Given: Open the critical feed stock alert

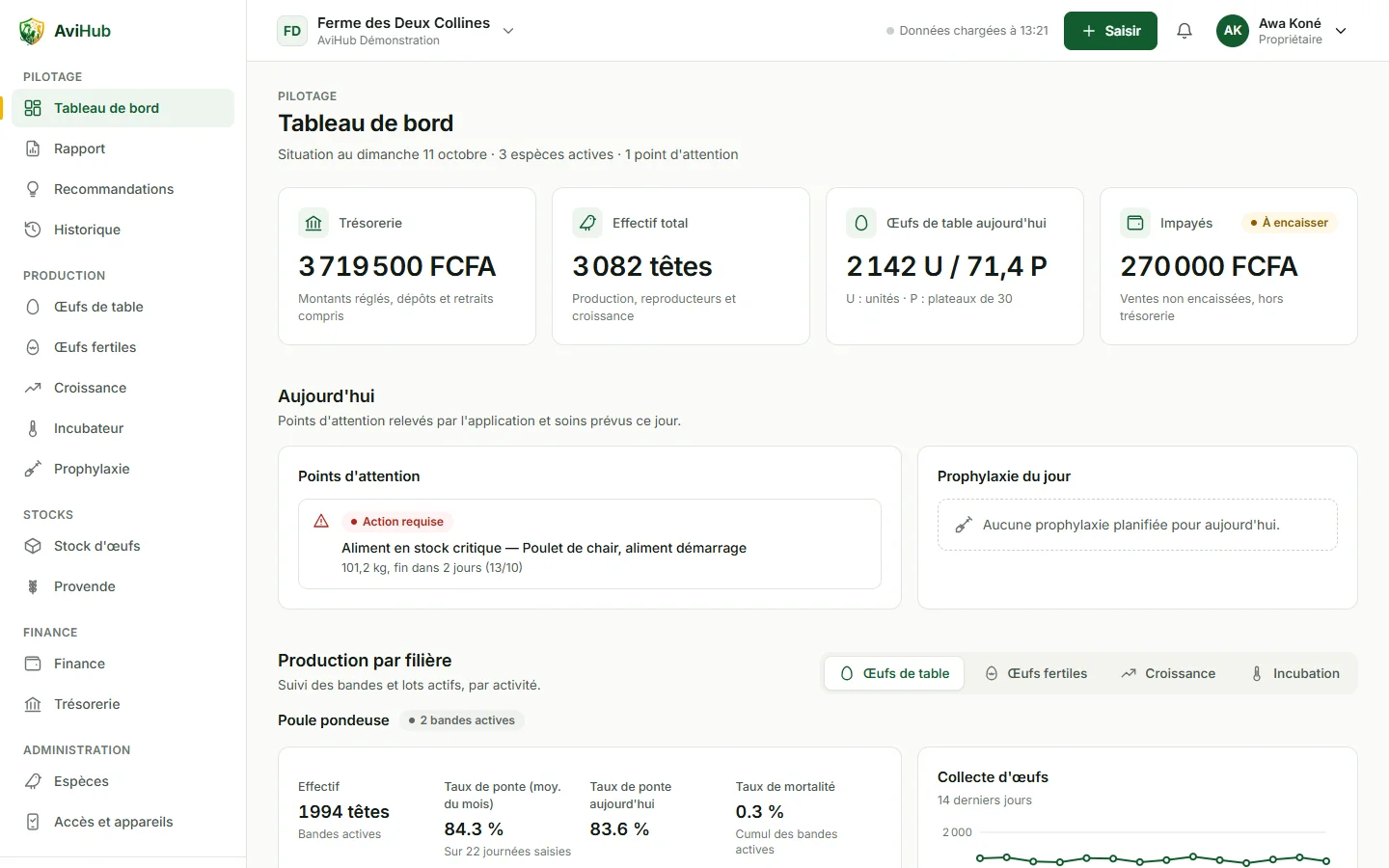Looking at the screenshot, I should 589,544.
